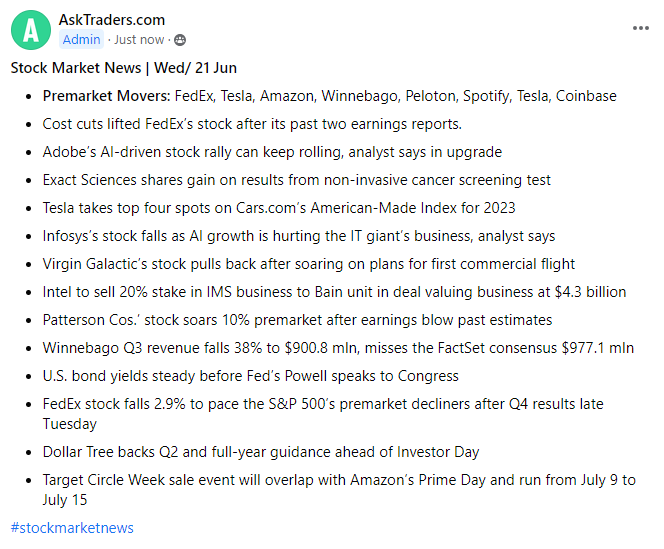Click the Adobe AI-driven stock rally line

[272, 152]
